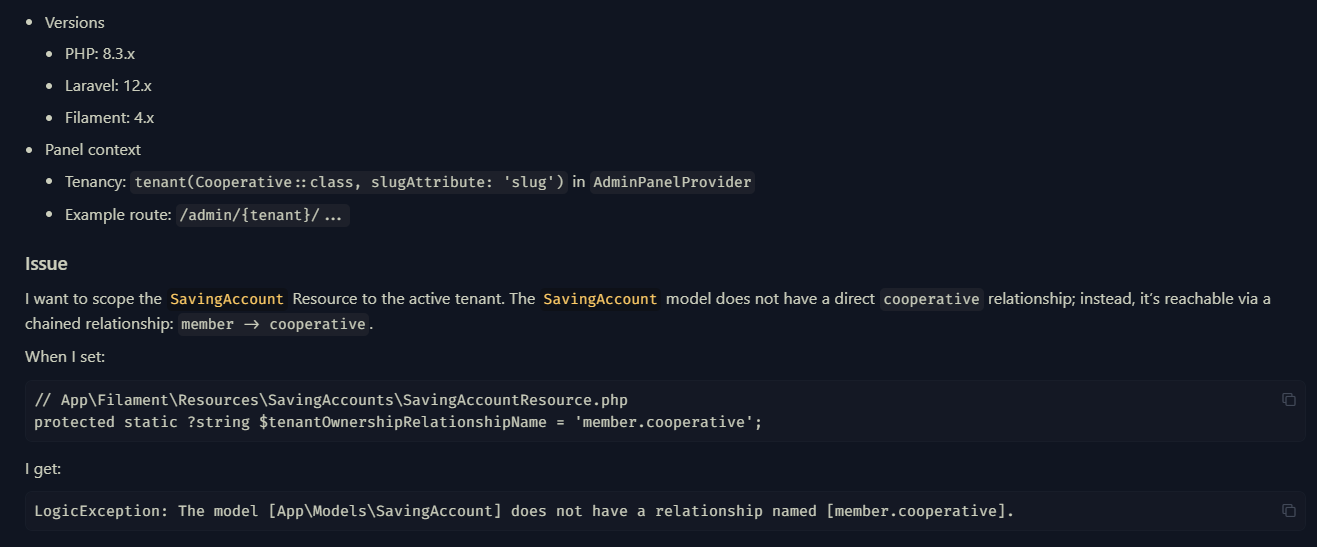
Task: Click the tenant(Cooperative::class) inline code
Action: pyautogui.click(x=349, y=182)
